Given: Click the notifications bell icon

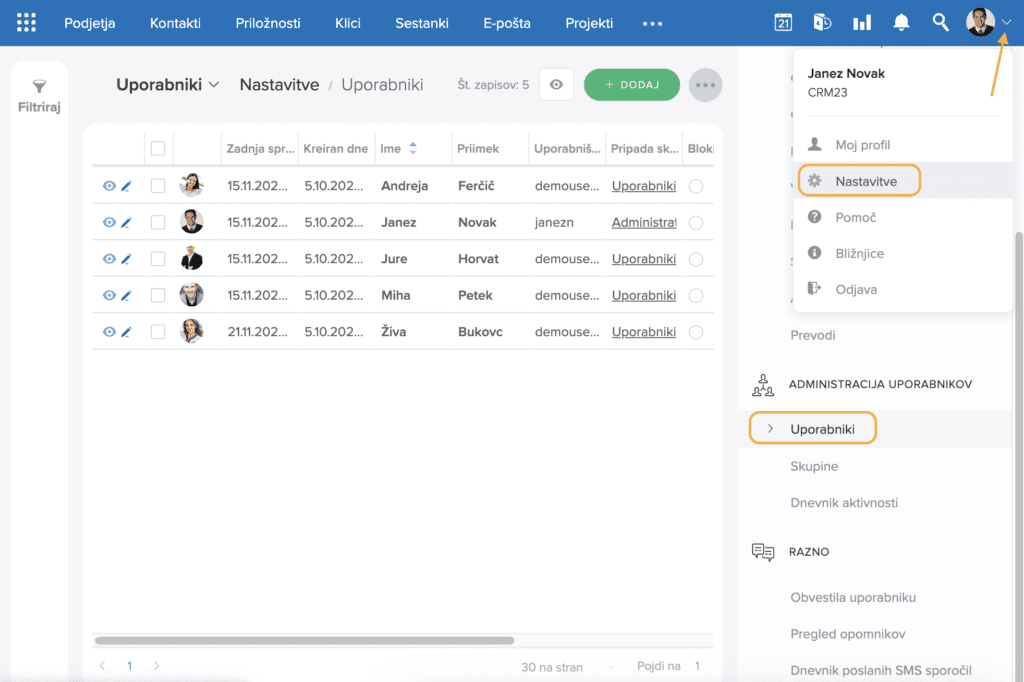Looking at the screenshot, I should click(901, 23).
